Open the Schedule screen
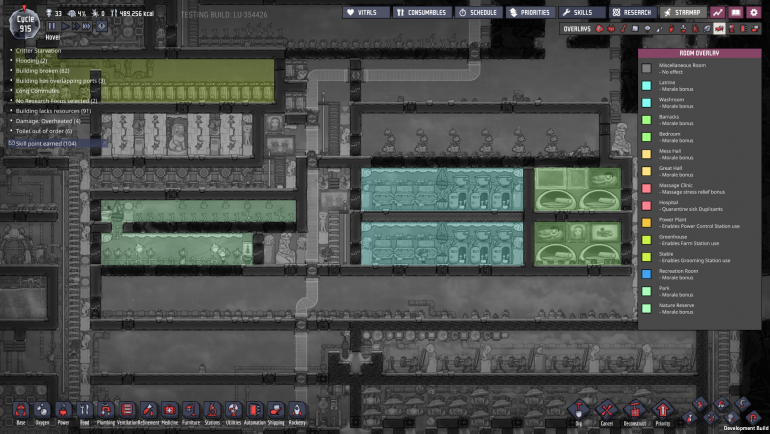 478,12
